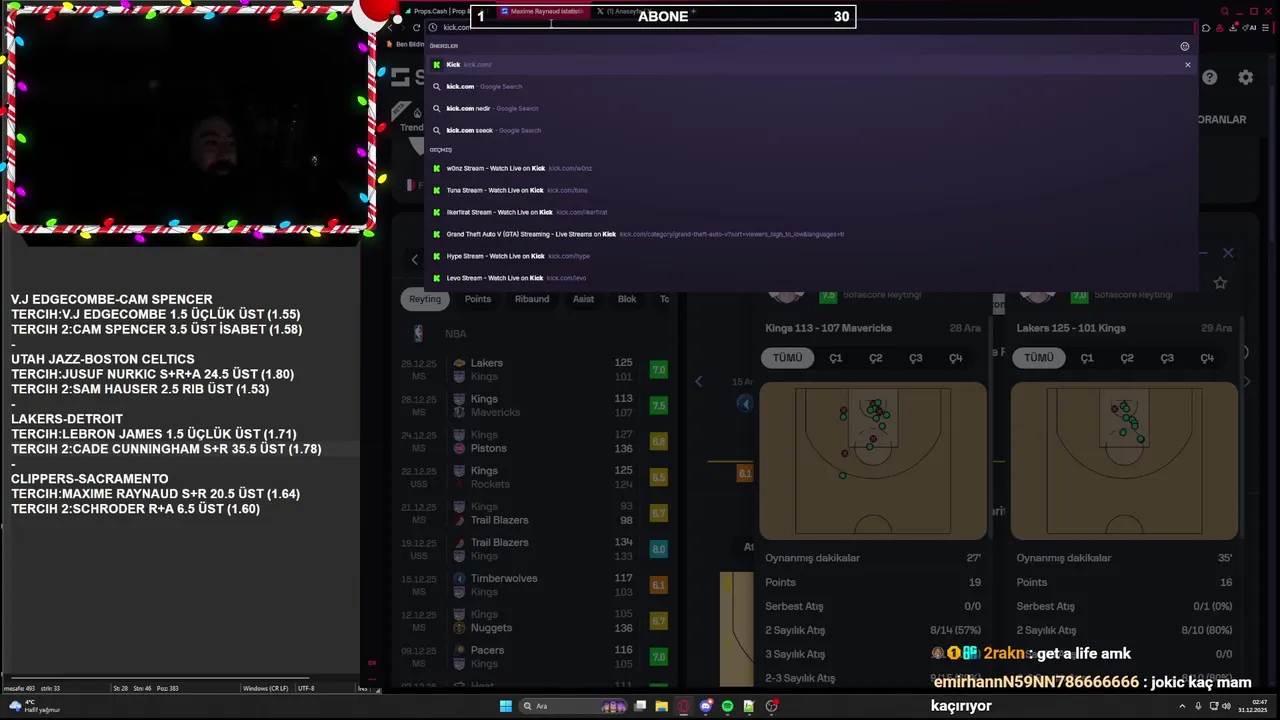The image size is (1280, 720).
Task: Select the Points stat filter
Action: (478, 299)
